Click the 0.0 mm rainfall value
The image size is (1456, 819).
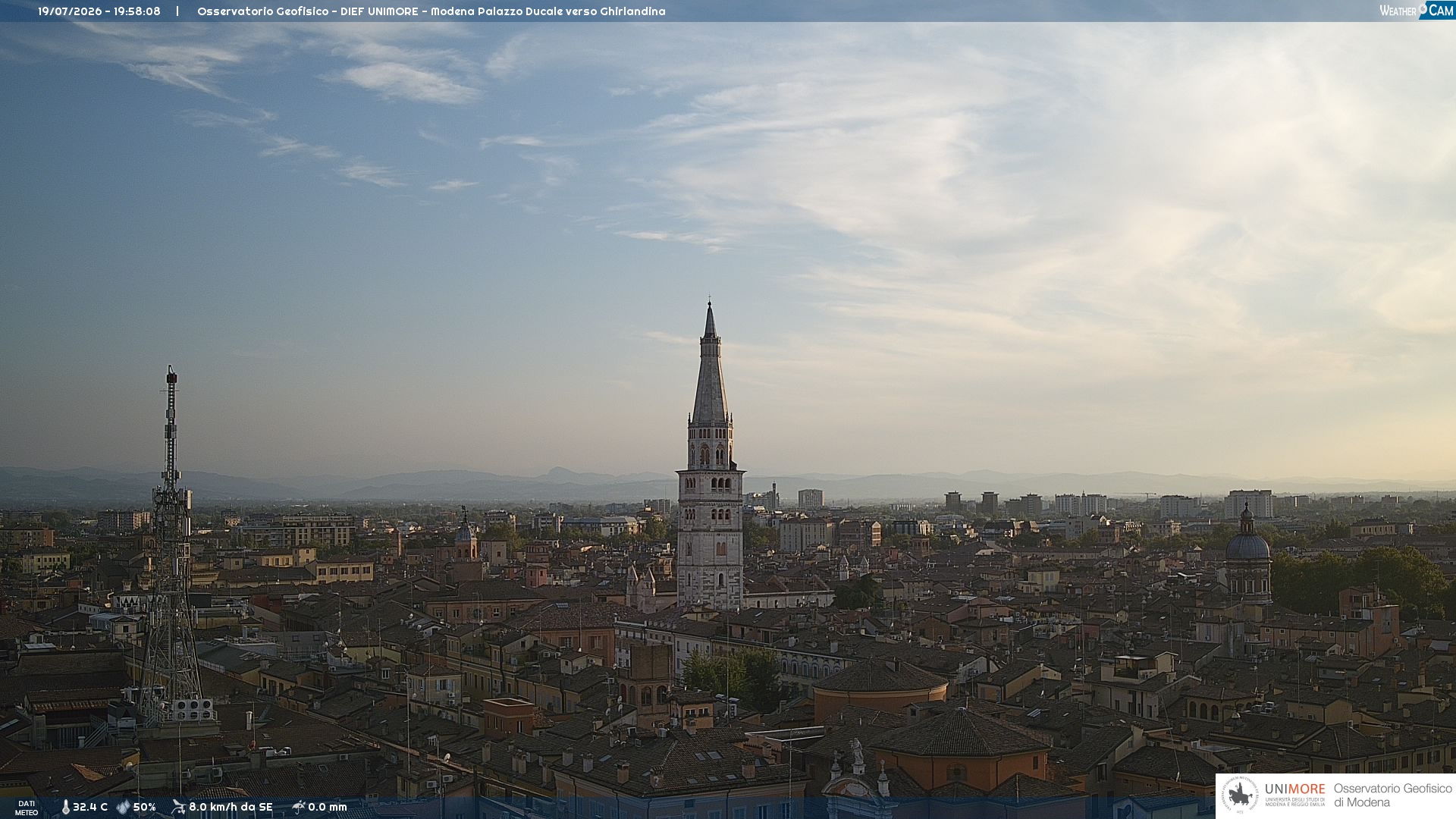(328, 807)
